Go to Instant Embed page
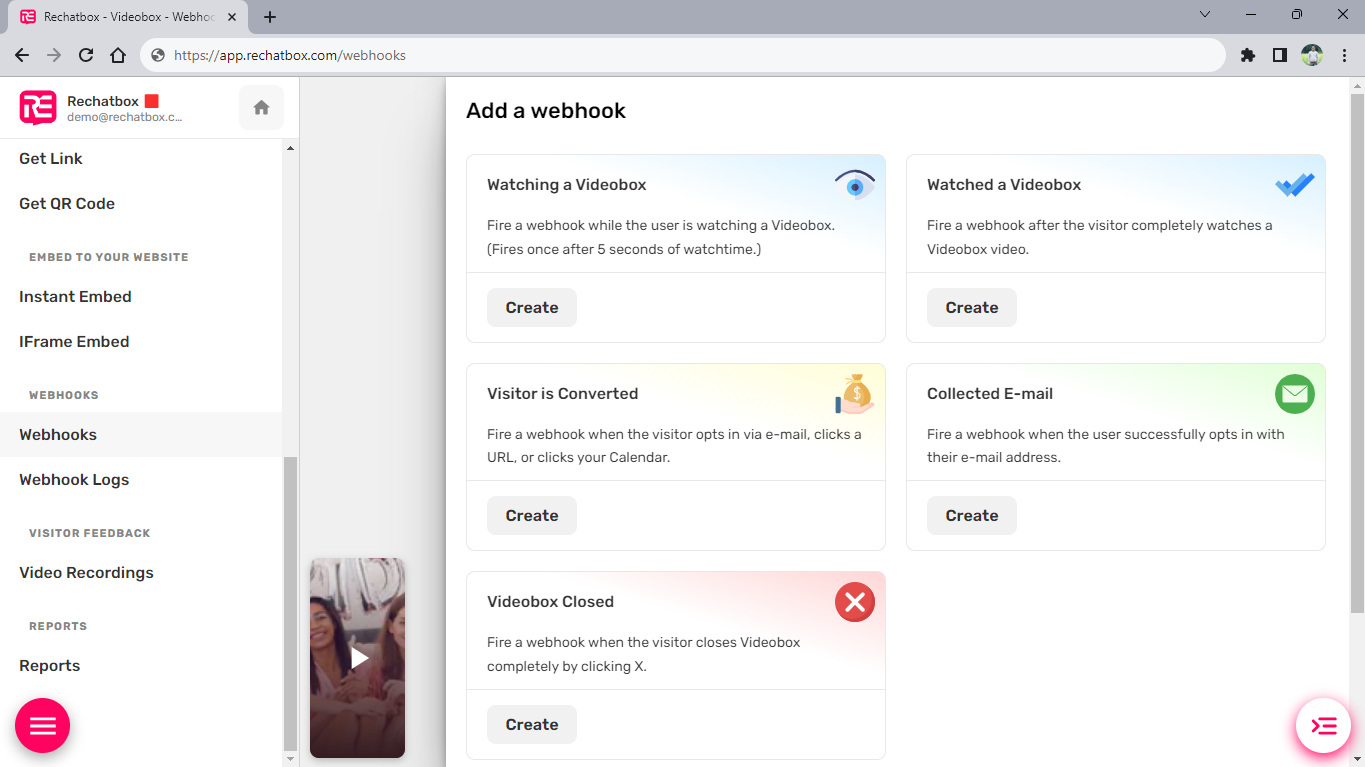Image resolution: width=1365 pixels, height=767 pixels. click(x=75, y=297)
